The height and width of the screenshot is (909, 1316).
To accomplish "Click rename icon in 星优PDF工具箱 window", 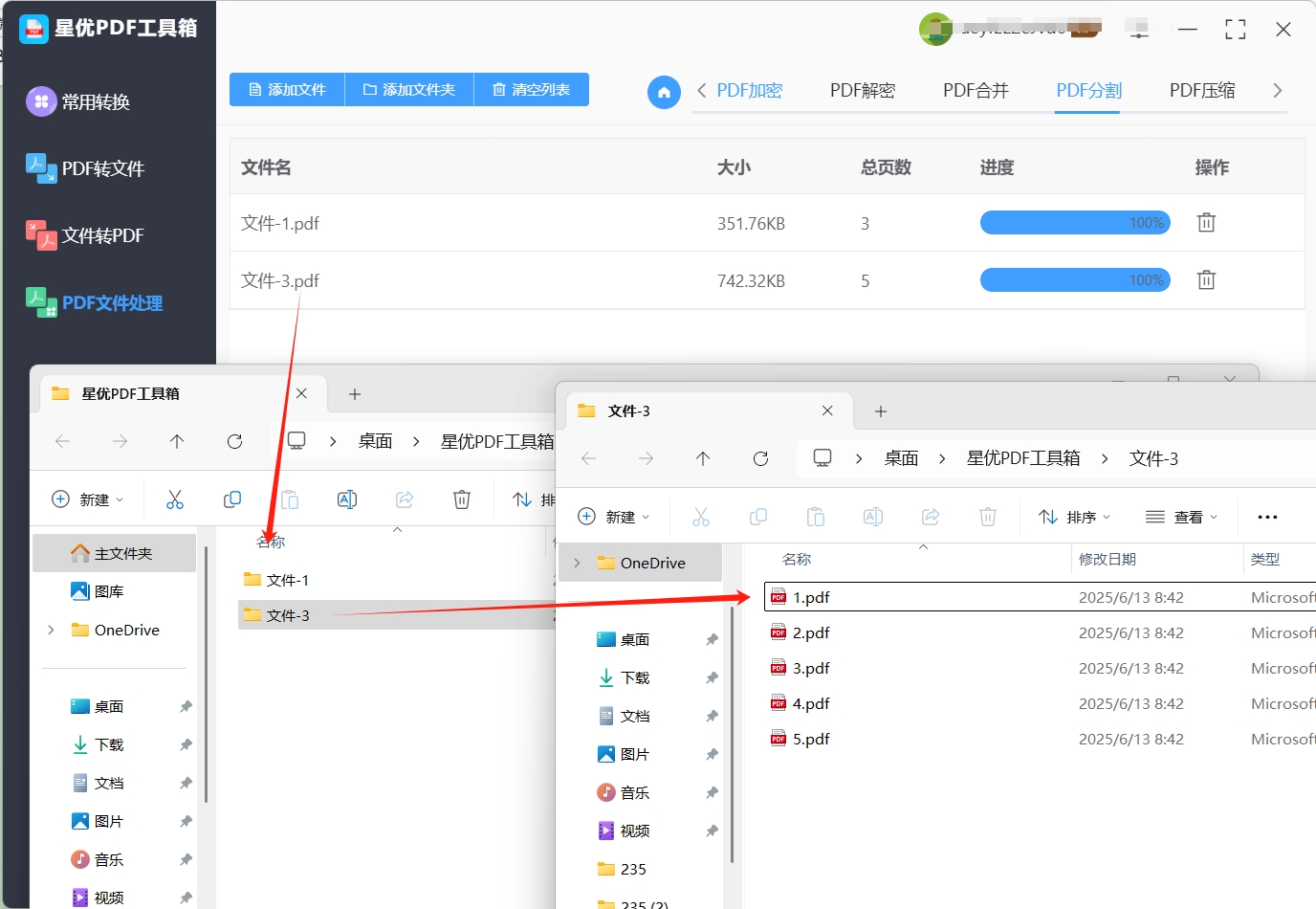I will 347,499.
